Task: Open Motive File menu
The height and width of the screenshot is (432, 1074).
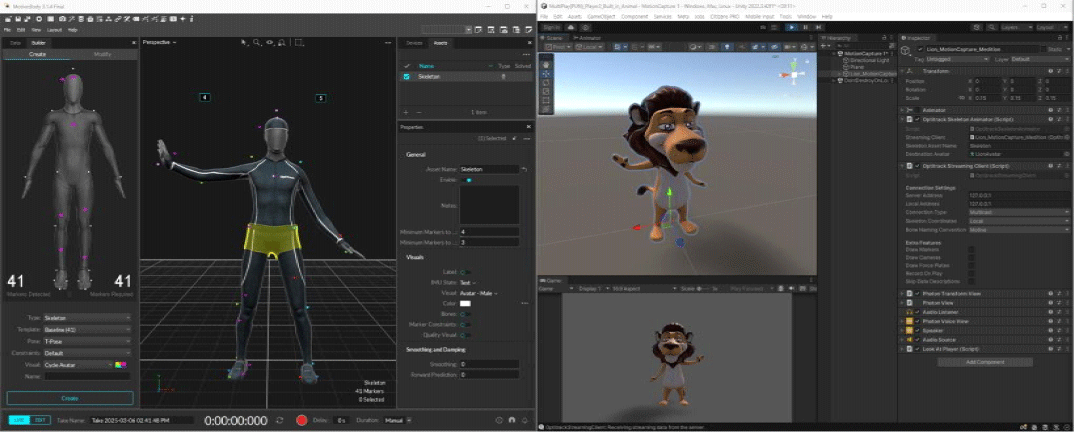Action: tap(7, 30)
